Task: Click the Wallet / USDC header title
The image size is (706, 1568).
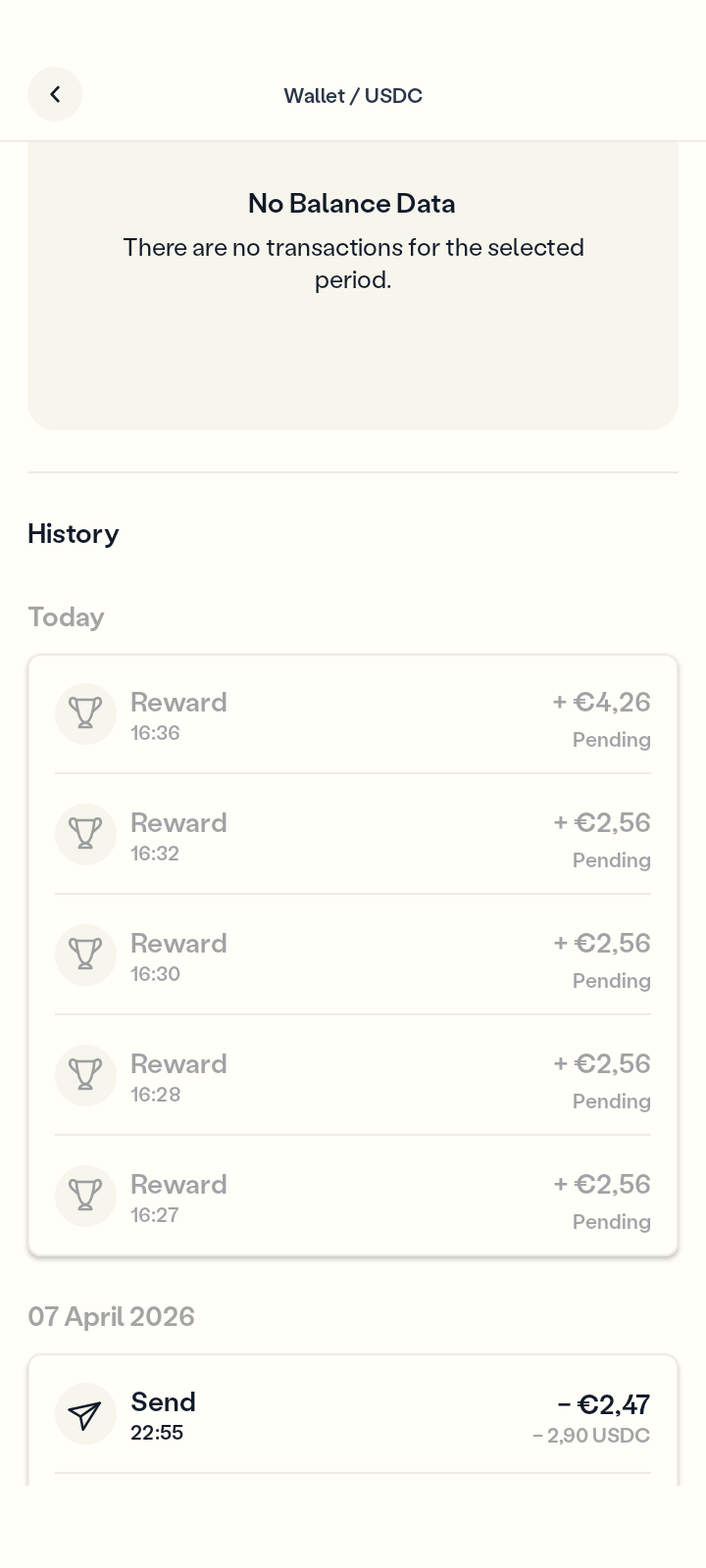Action: click(x=353, y=95)
